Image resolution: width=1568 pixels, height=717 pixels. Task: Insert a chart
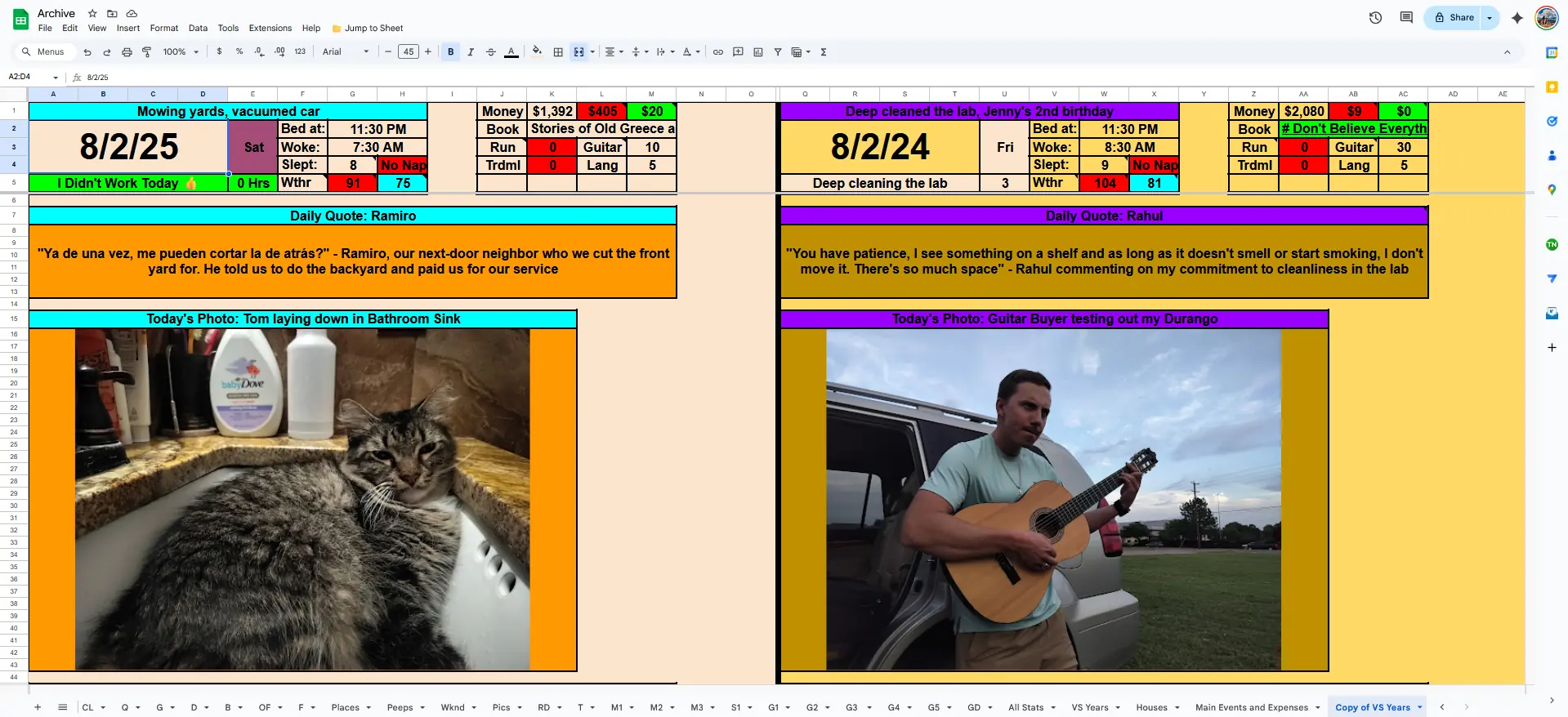(x=757, y=51)
